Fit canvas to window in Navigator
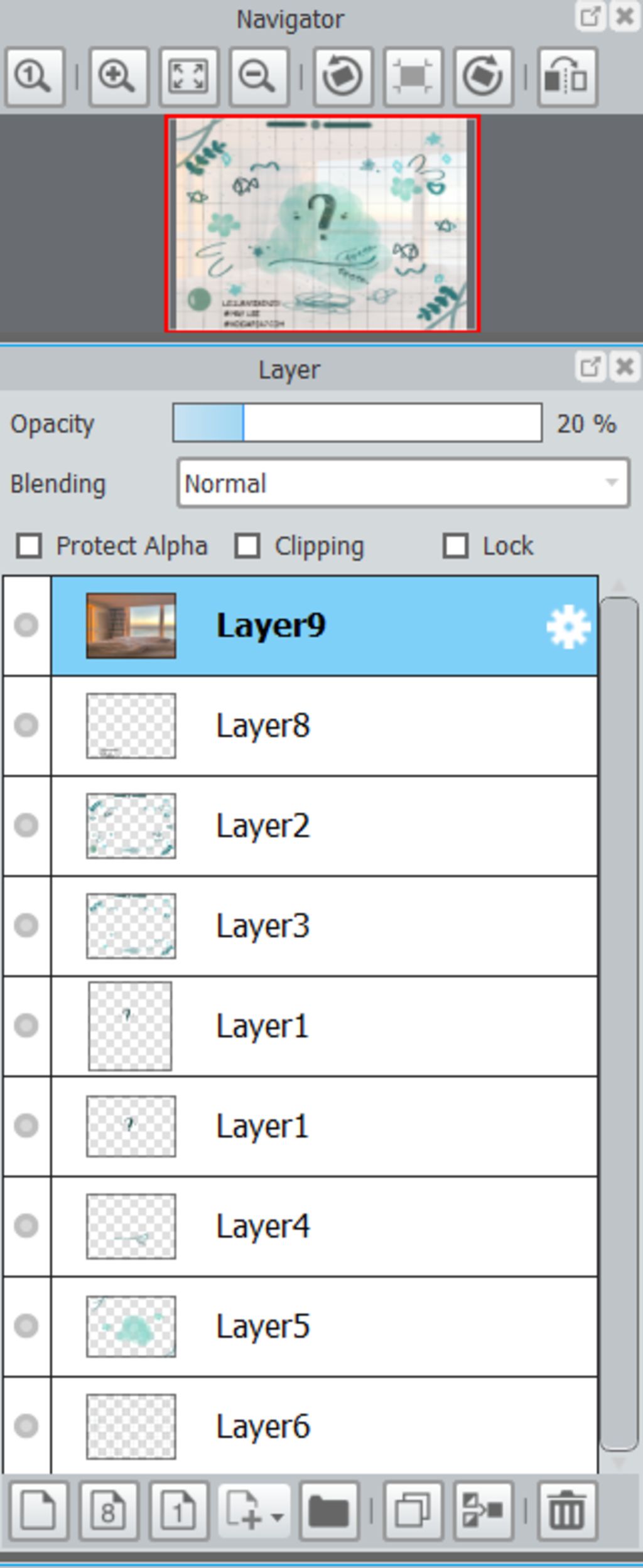Screen dimensions: 643x1568 (189, 77)
